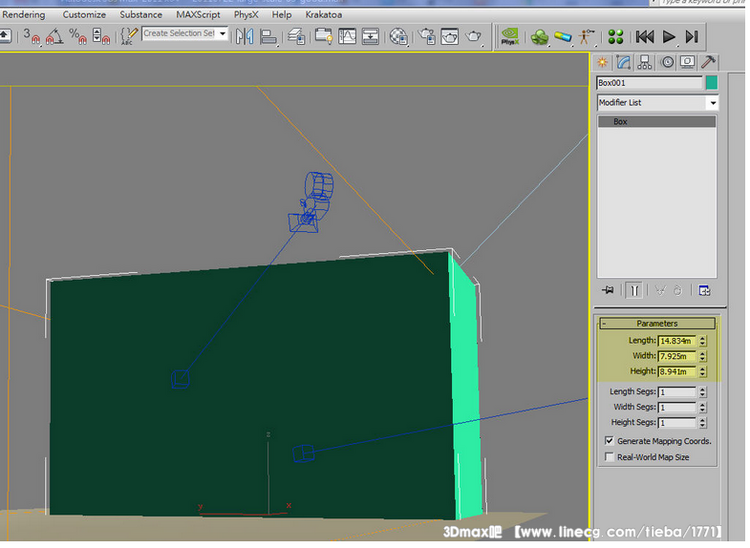Toggle the Percent Snap tool
This screenshot has width=750, height=548.
click(77, 36)
